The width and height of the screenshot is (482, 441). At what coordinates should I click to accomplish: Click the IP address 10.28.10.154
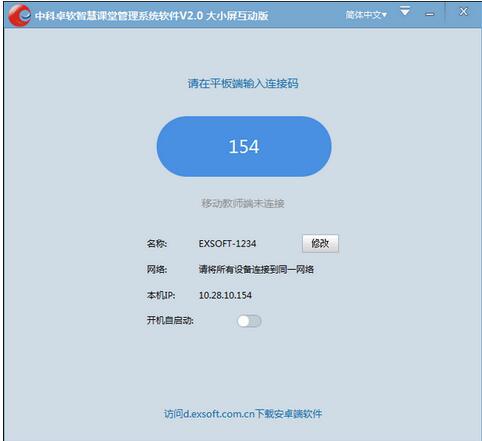tap(225, 295)
